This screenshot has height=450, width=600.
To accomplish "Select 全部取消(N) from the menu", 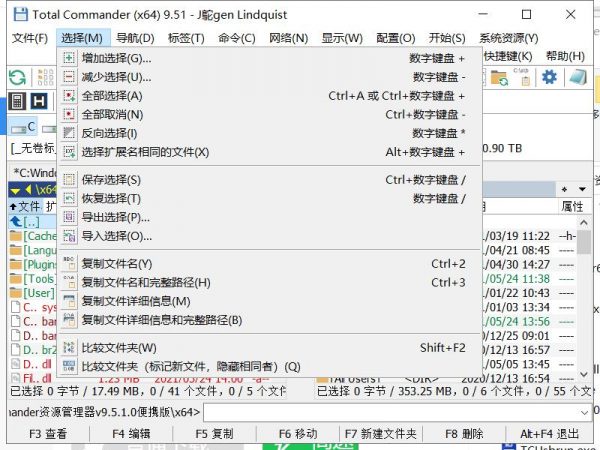I will (x=269, y=114).
